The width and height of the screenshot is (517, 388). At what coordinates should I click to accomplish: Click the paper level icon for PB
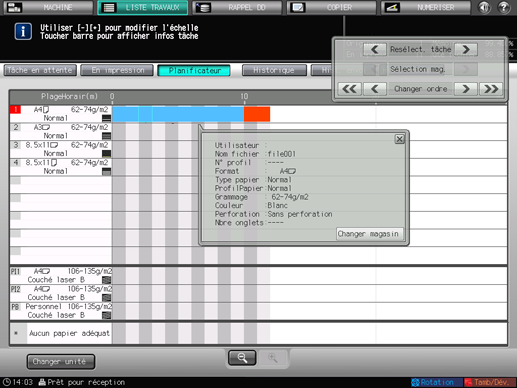click(106, 315)
